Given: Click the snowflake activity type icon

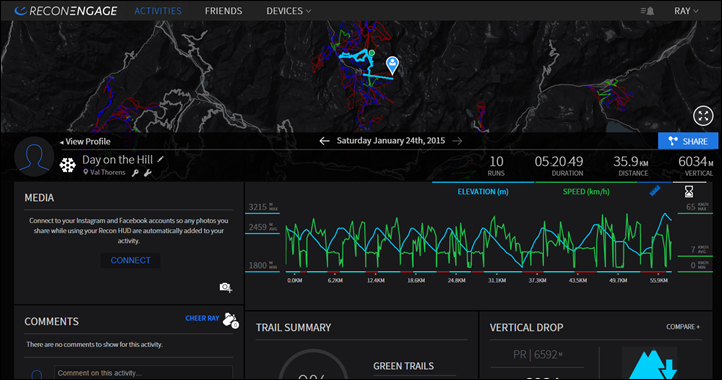Looking at the screenshot, I should pyautogui.click(x=68, y=165).
